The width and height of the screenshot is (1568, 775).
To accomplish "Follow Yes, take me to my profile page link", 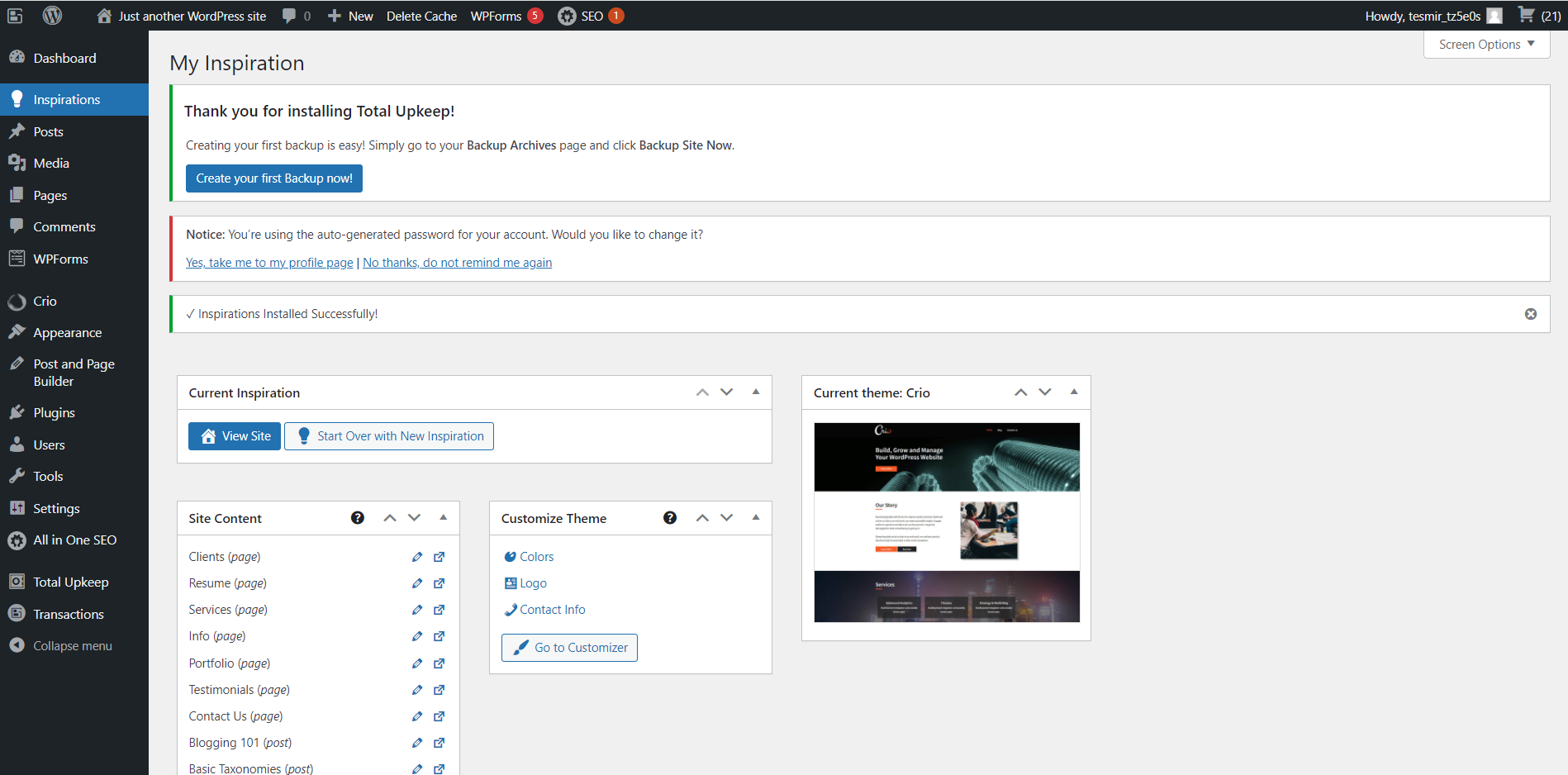I will (269, 263).
